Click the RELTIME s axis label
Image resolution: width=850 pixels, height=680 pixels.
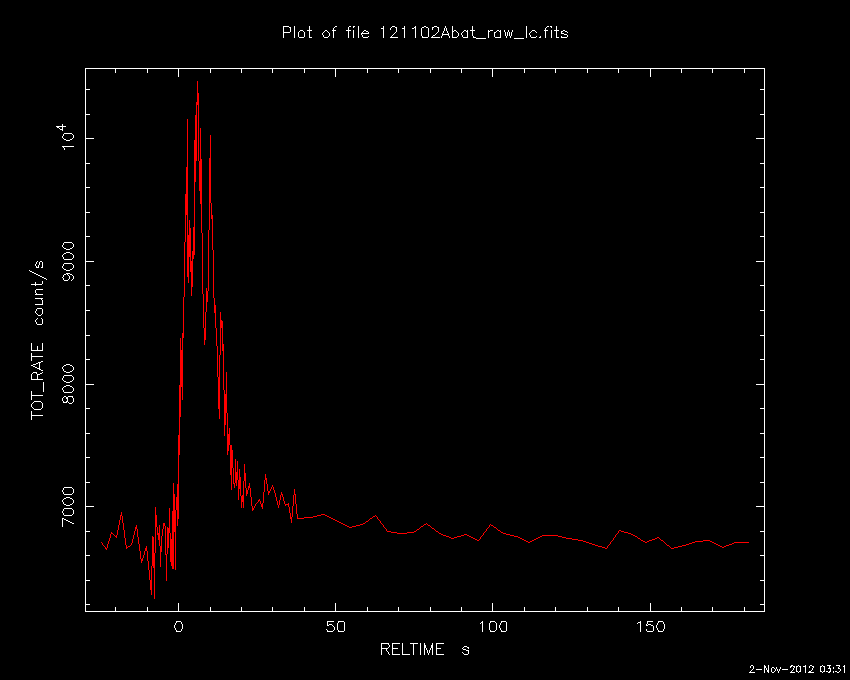point(424,649)
